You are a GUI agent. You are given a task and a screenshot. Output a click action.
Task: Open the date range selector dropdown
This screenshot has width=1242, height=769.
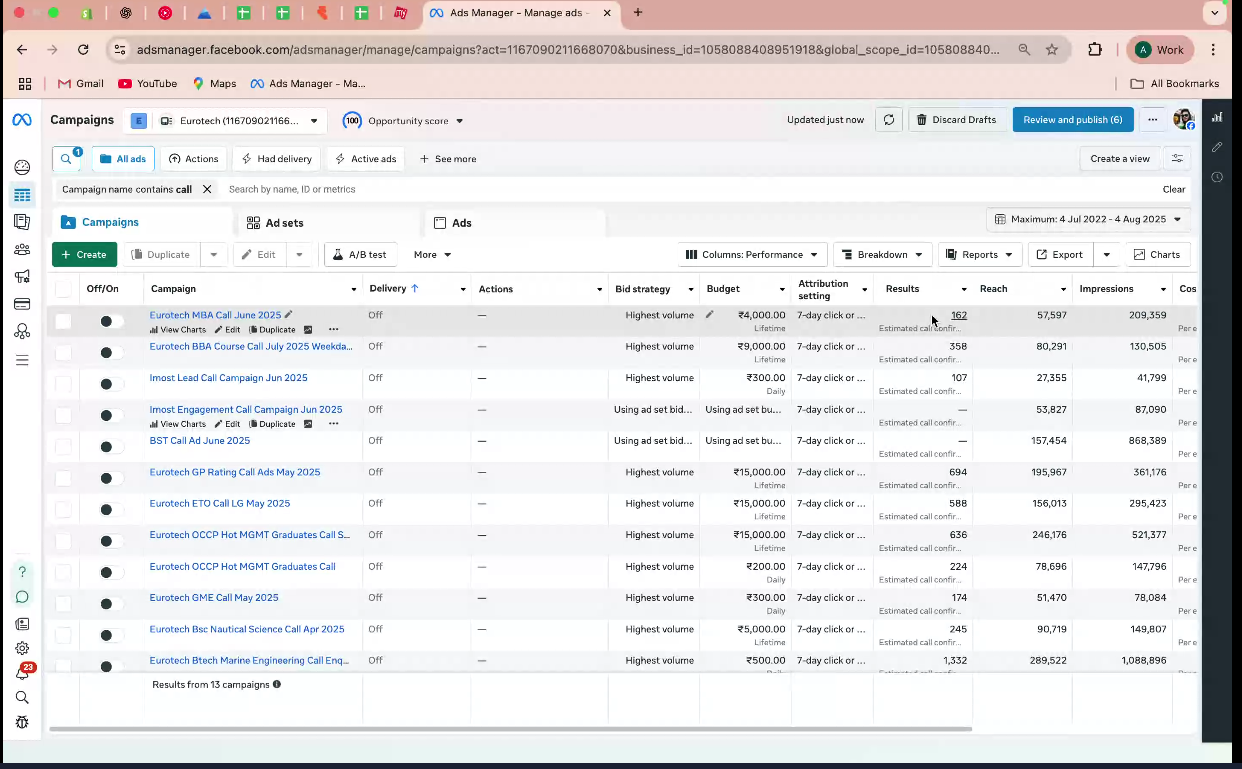(x=1088, y=219)
